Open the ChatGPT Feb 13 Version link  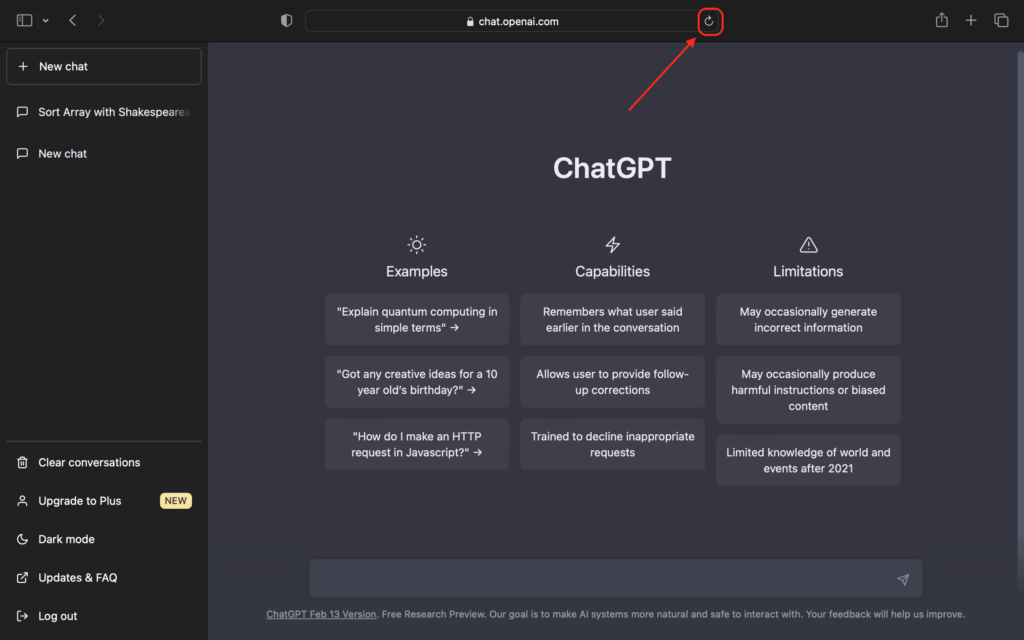tap(321, 614)
